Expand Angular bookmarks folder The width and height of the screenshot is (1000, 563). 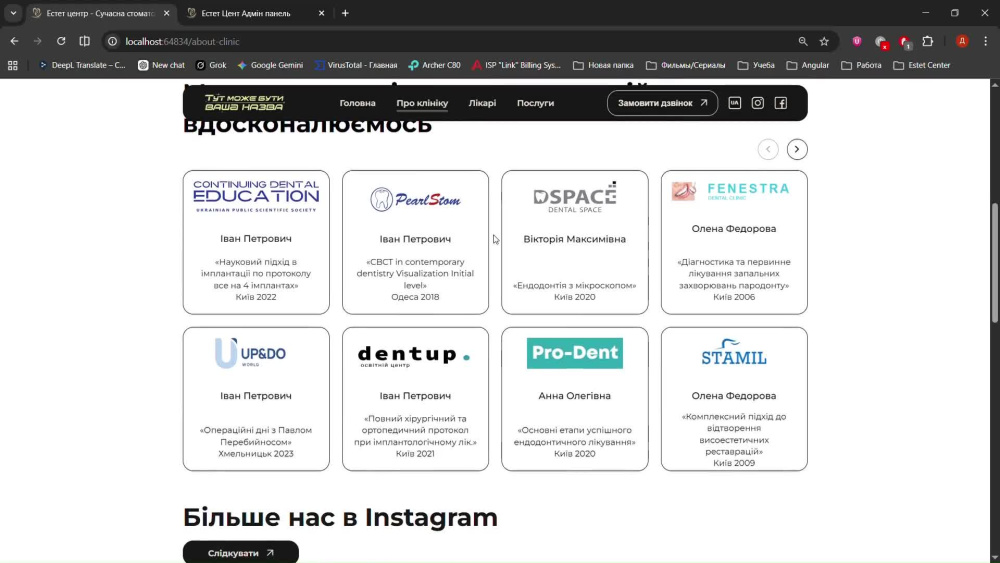[808, 65]
